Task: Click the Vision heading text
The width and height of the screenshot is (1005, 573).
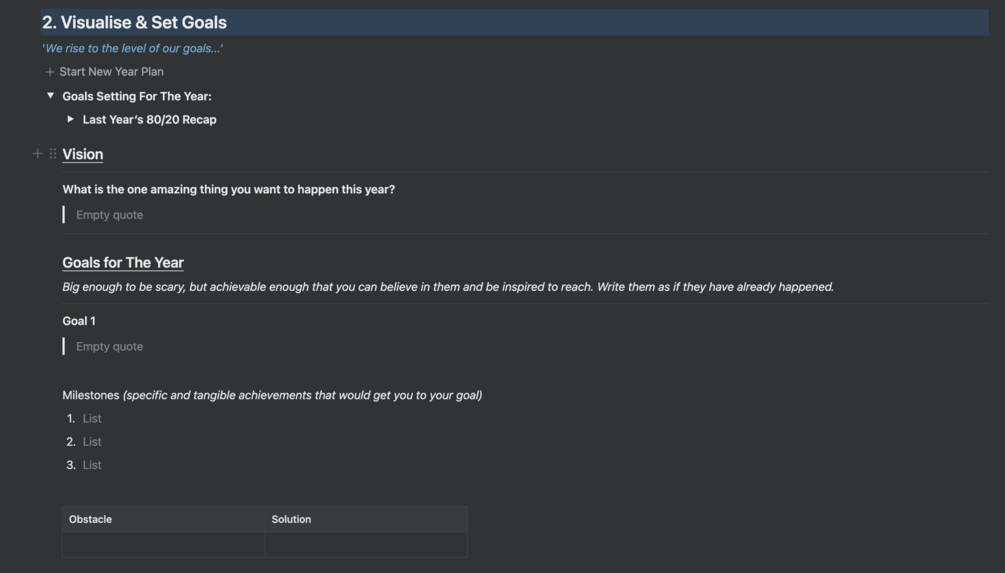Action: [83, 154]
